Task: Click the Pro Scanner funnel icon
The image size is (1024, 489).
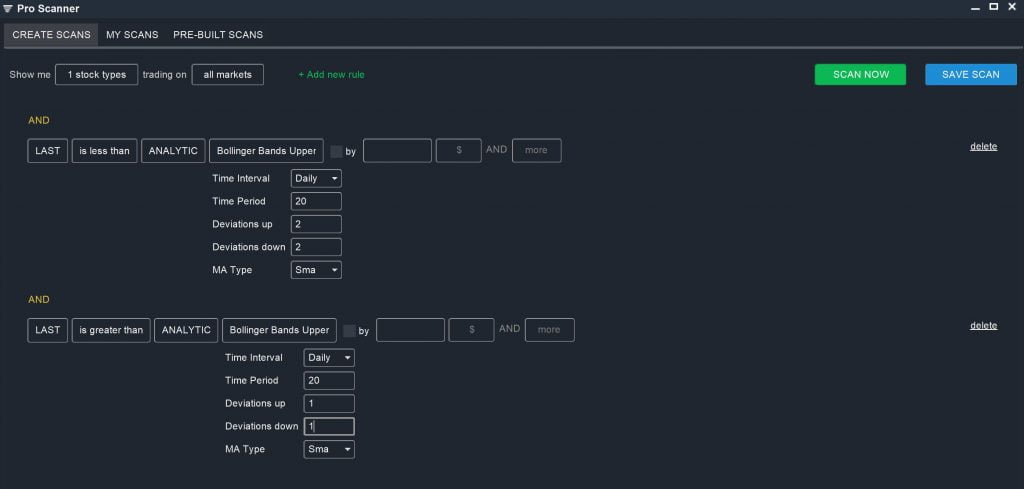Action: coord(8,8)
